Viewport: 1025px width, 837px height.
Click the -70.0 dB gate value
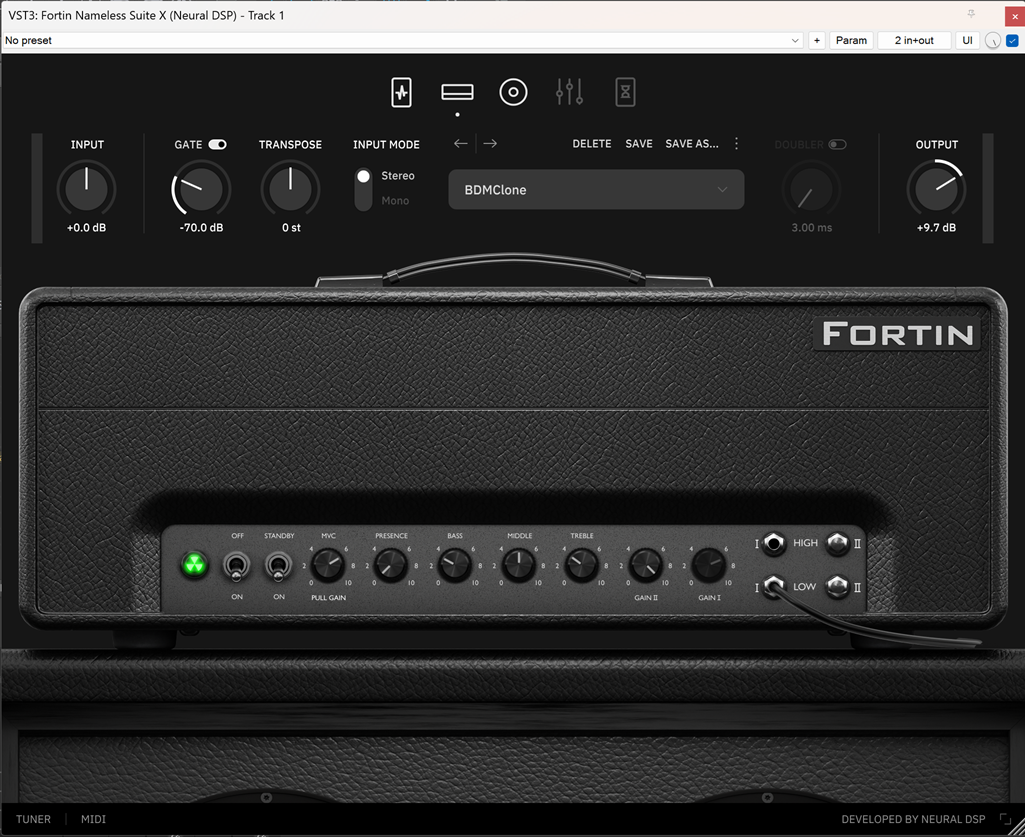pyautogui.click(x=201, y=228)
